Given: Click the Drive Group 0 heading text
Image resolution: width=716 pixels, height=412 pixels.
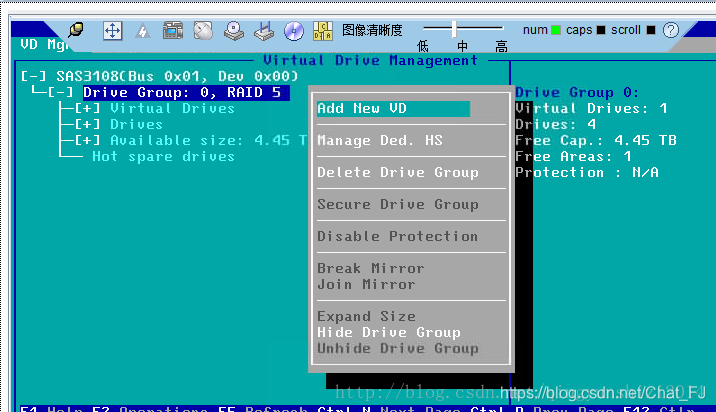Looking at the screenshot, I should (x=577, y=92).
